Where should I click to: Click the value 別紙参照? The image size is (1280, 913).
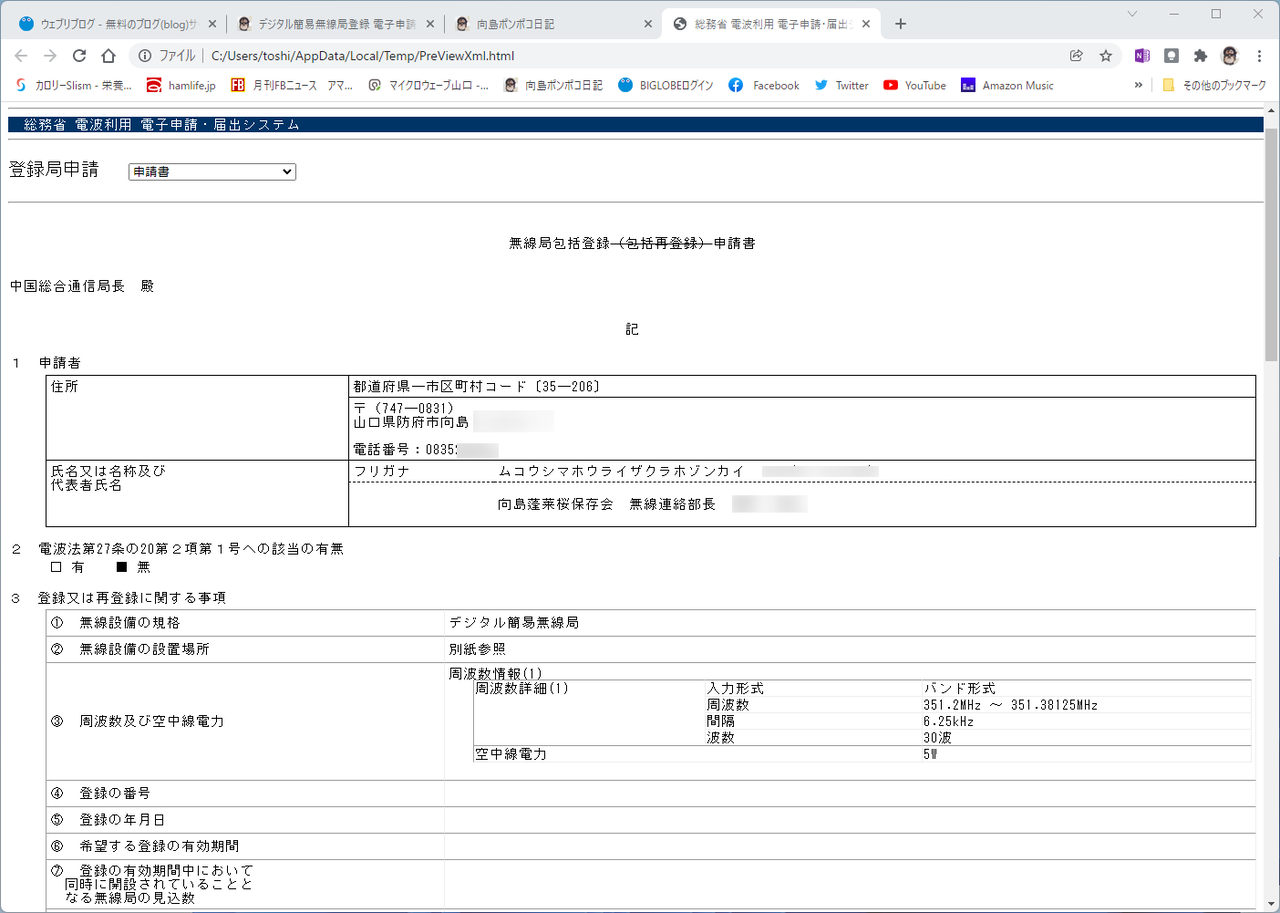coord(477,649)
